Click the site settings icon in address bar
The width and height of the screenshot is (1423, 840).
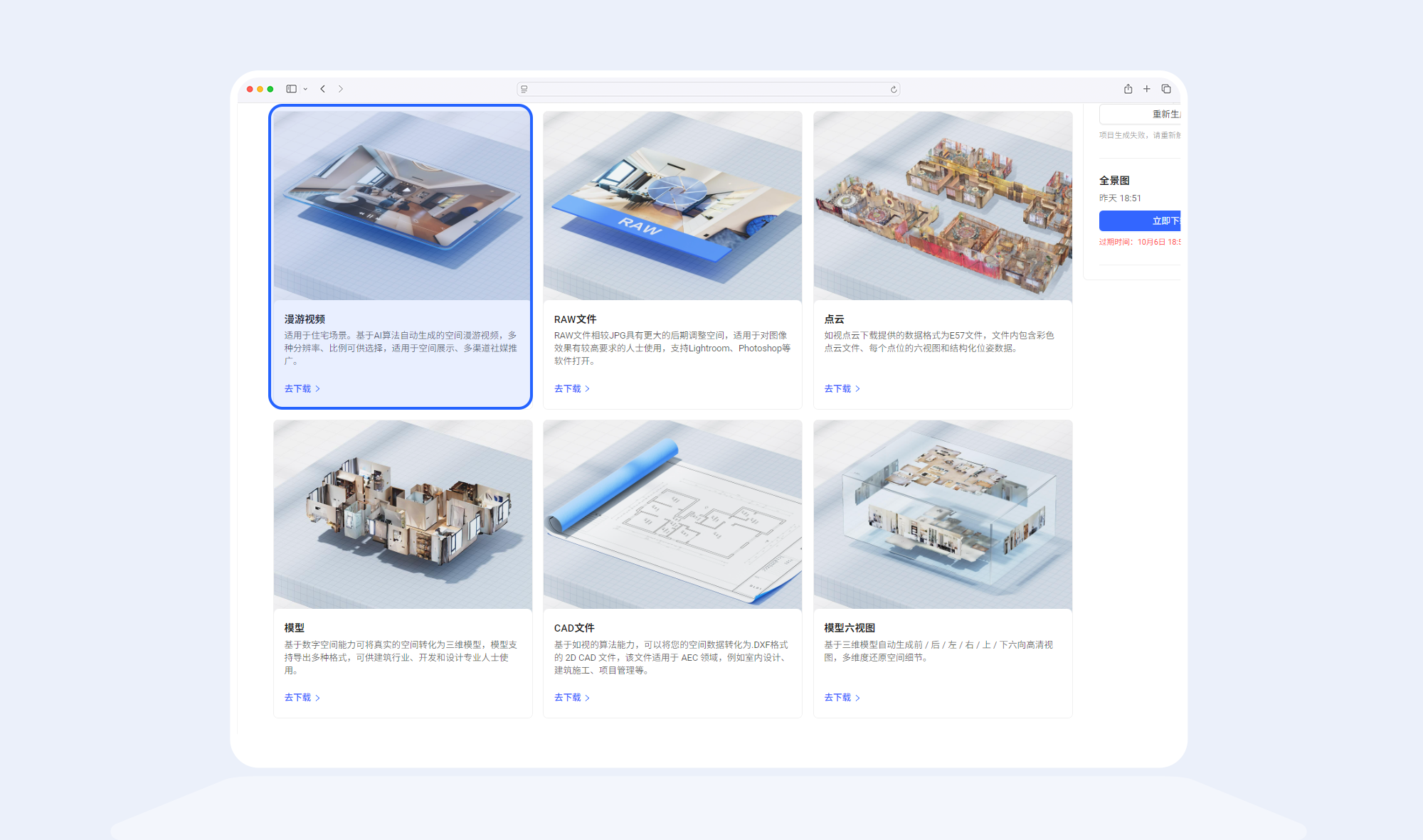coord(524,90)
